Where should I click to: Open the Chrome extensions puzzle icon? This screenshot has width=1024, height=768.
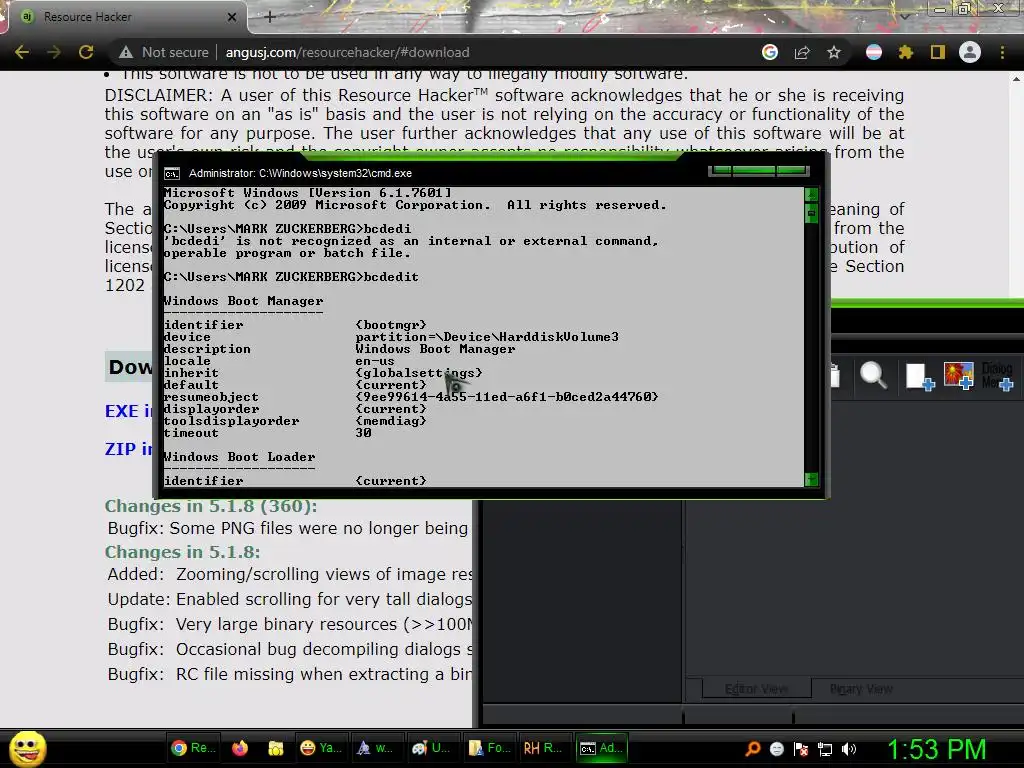pyautogui.click(x=906, y=52)
